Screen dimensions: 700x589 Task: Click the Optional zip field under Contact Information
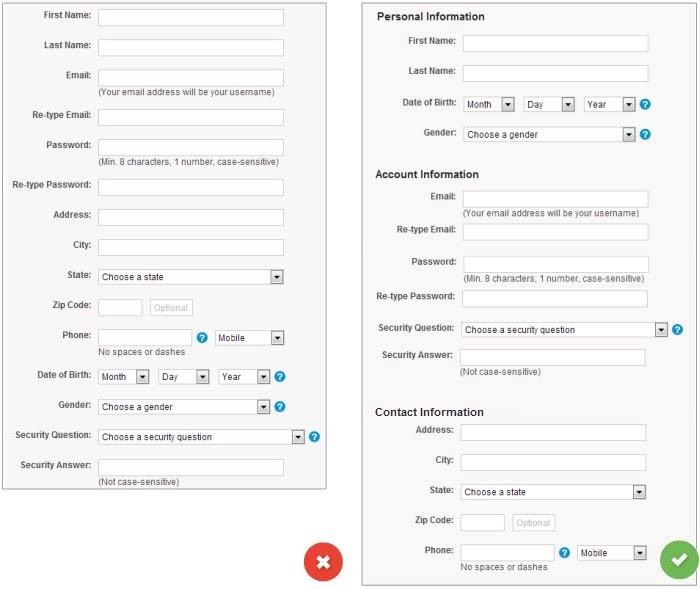533,522
